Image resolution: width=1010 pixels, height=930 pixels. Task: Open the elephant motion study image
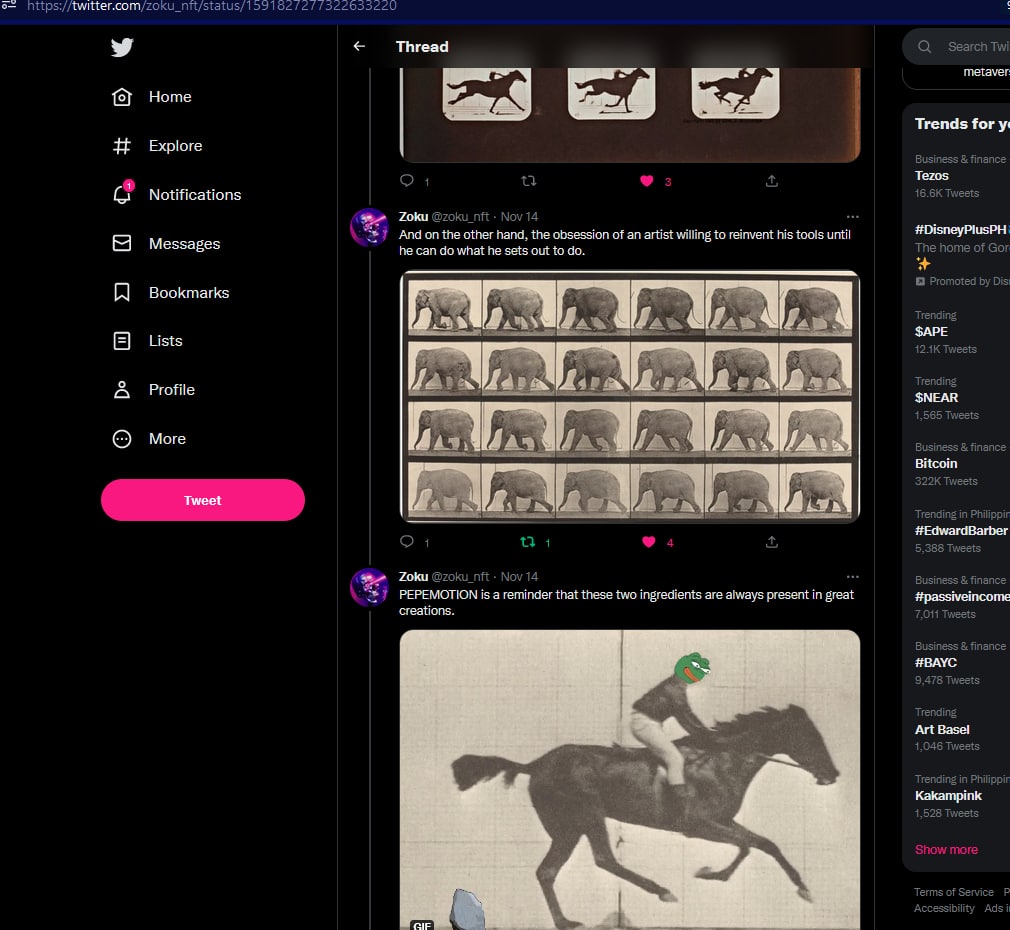click(x=630, y=396)
